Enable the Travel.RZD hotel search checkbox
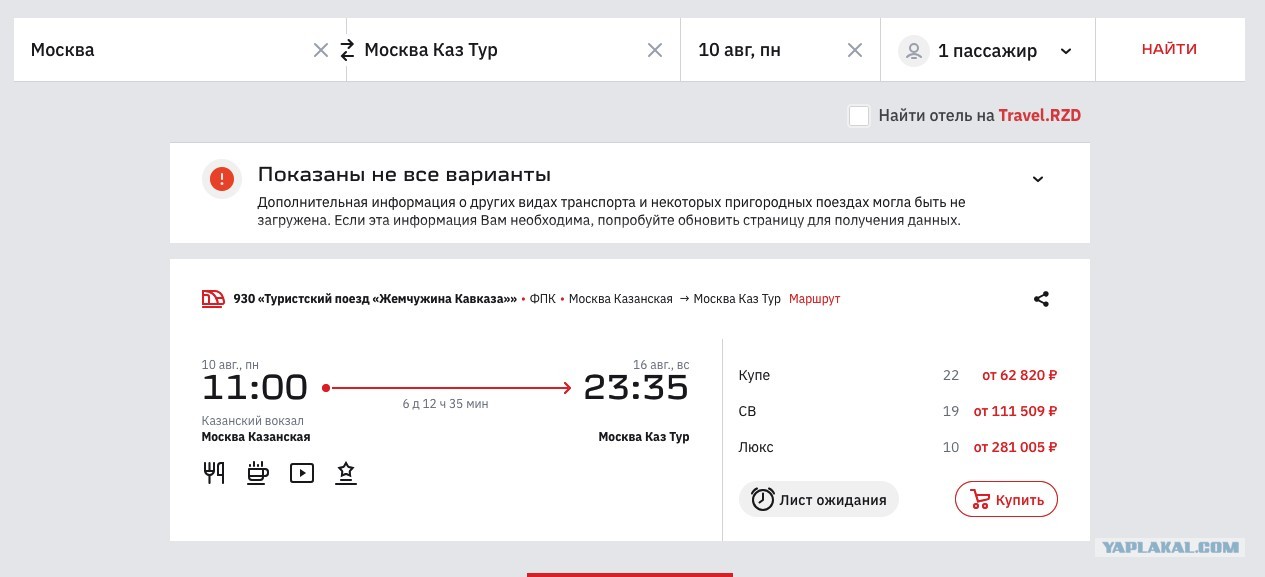 (859, 115)
